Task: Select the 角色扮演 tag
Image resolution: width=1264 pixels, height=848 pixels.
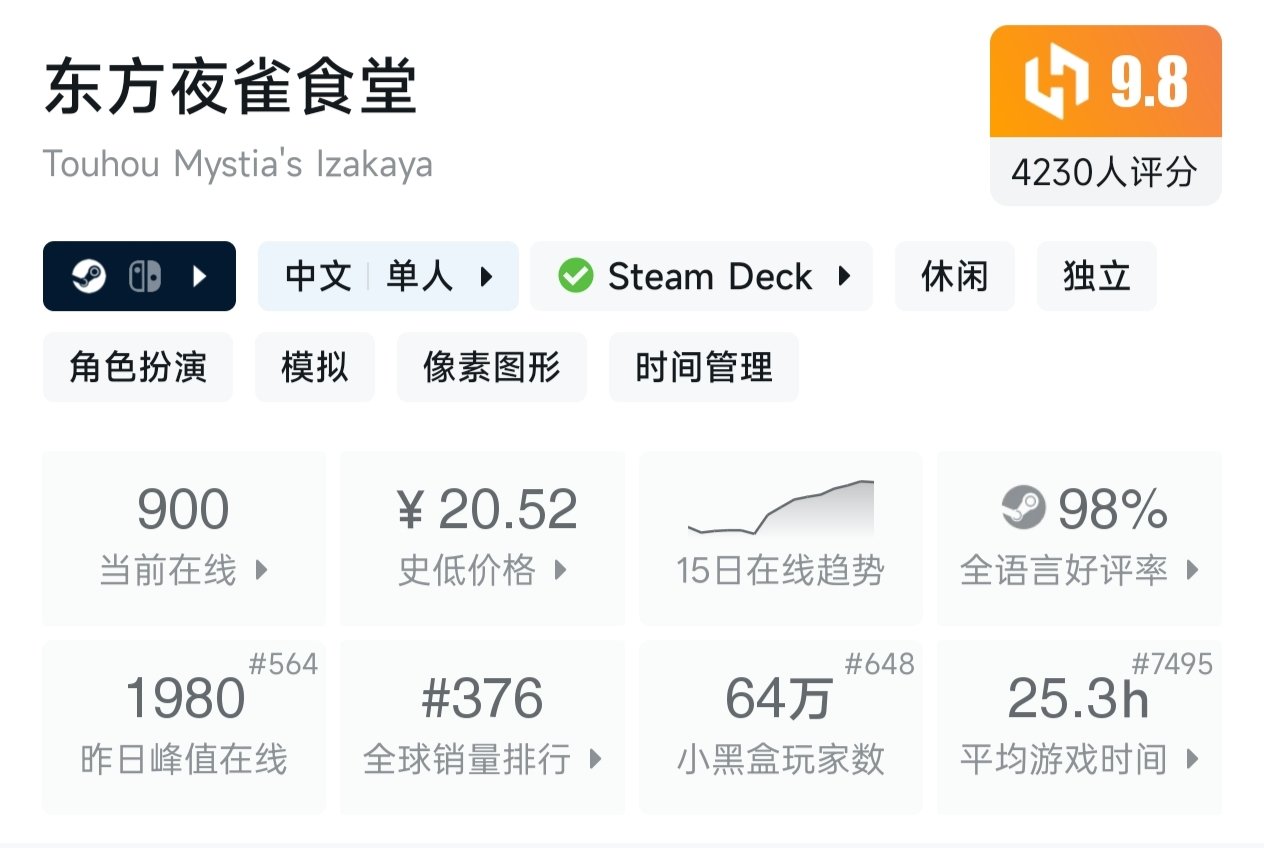Action: click(137, 367)
